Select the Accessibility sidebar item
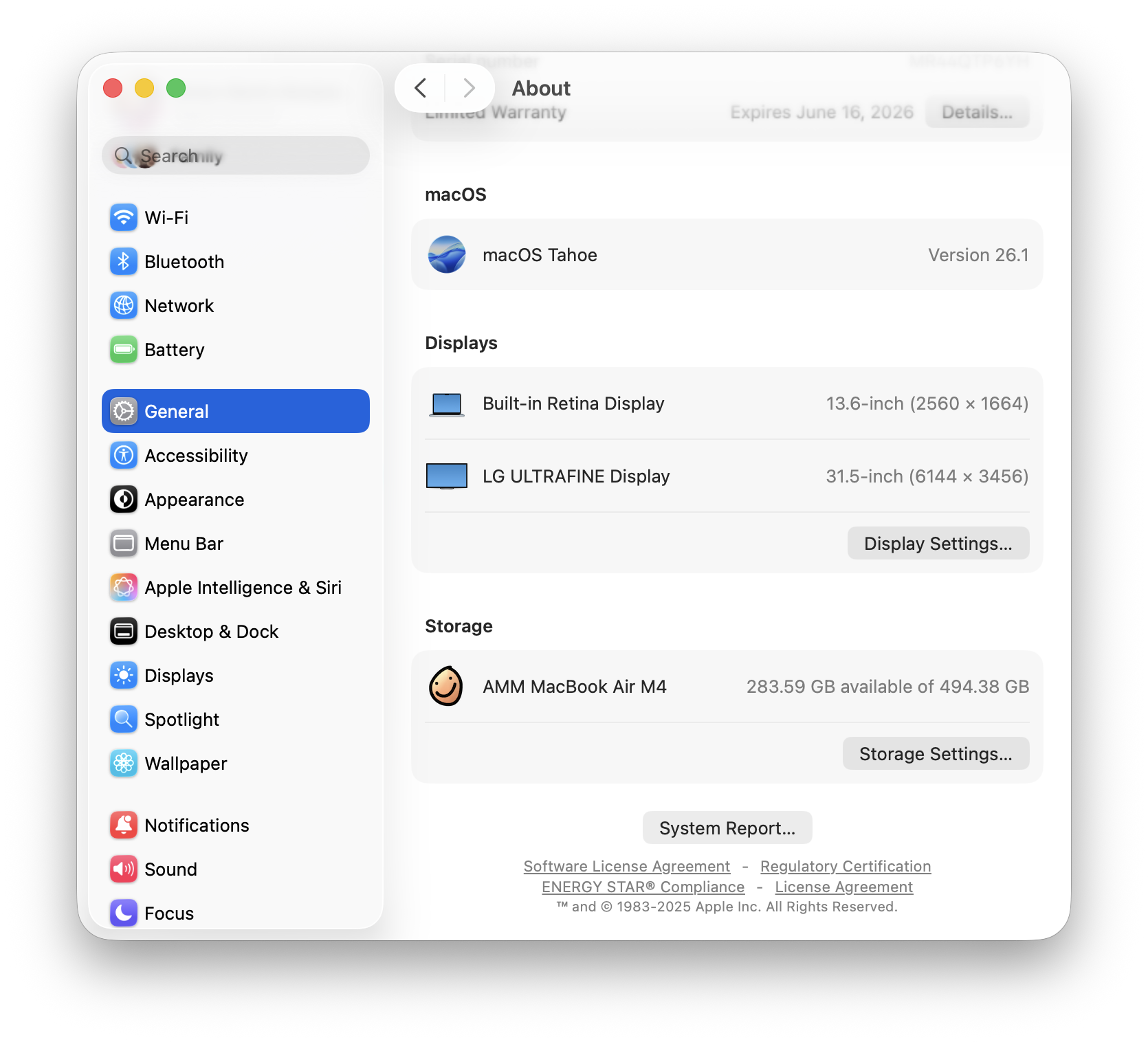This screenshot has width=1148, height=1042. coord(236,455)
